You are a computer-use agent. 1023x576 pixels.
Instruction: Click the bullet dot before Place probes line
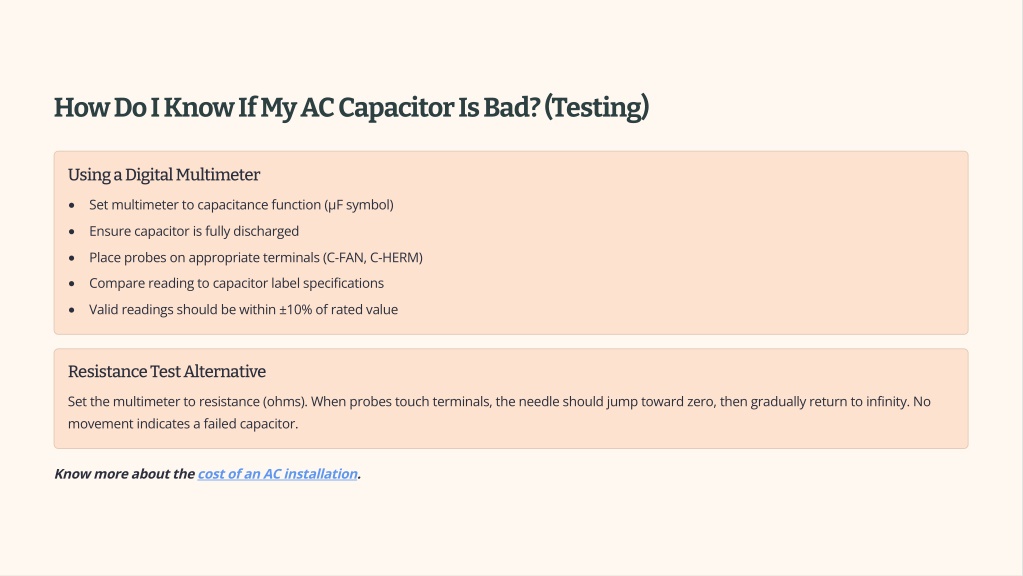click(72, 258)
